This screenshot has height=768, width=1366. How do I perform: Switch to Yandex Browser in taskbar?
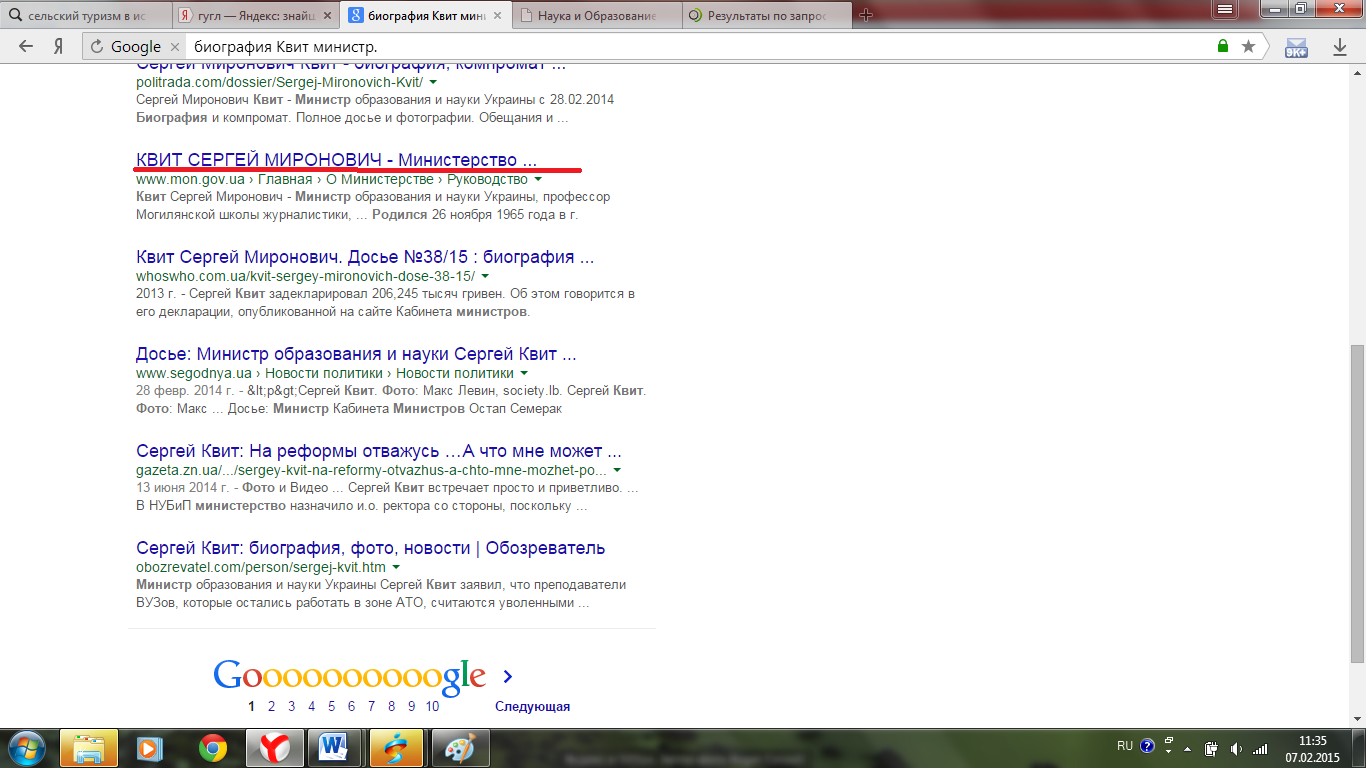[274, 748]
